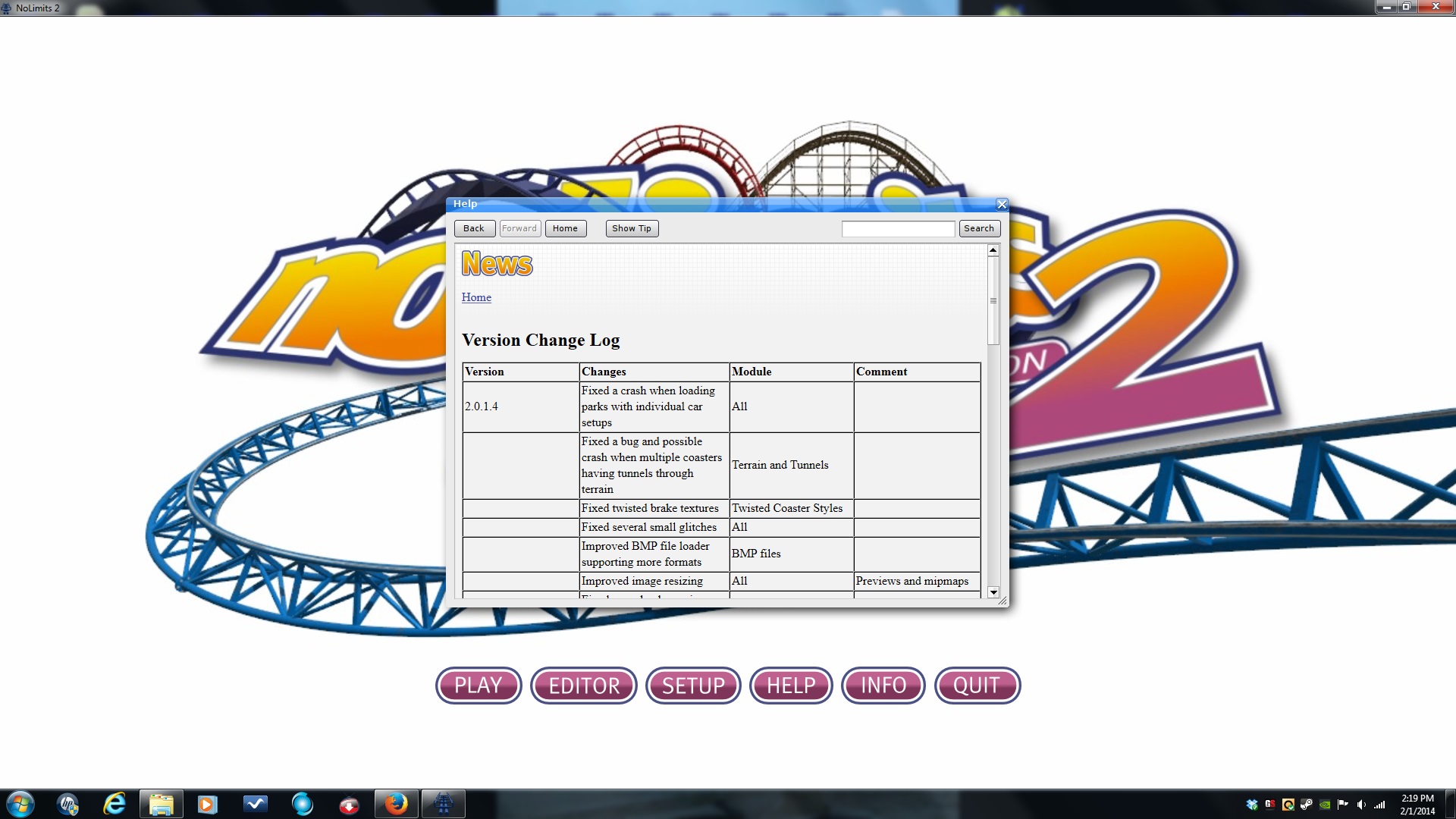Click the Forward button in Help
The height and width of the screenshot is (819, 1456).
coord(519,228)
